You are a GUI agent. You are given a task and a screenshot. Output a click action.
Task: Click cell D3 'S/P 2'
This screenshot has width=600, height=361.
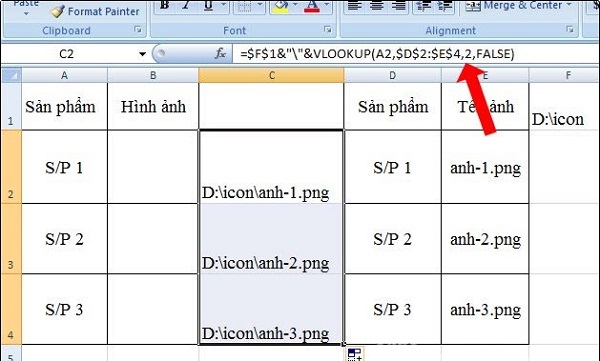pos(393,238)
